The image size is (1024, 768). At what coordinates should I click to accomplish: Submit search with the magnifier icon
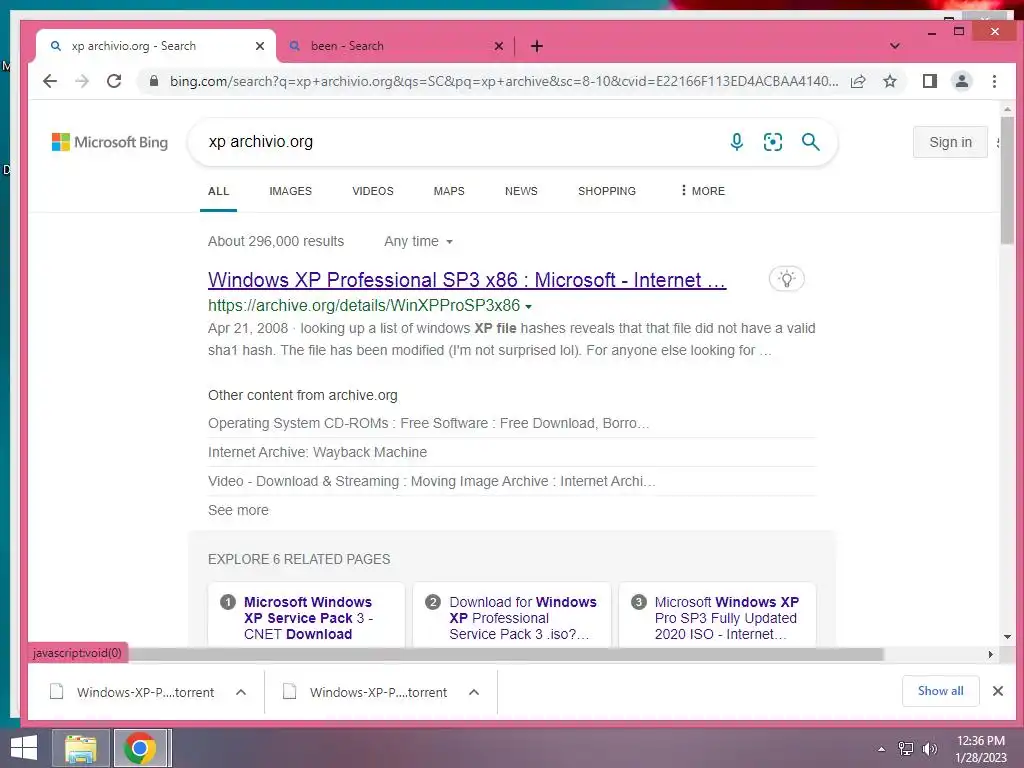(x=810, y=142)
